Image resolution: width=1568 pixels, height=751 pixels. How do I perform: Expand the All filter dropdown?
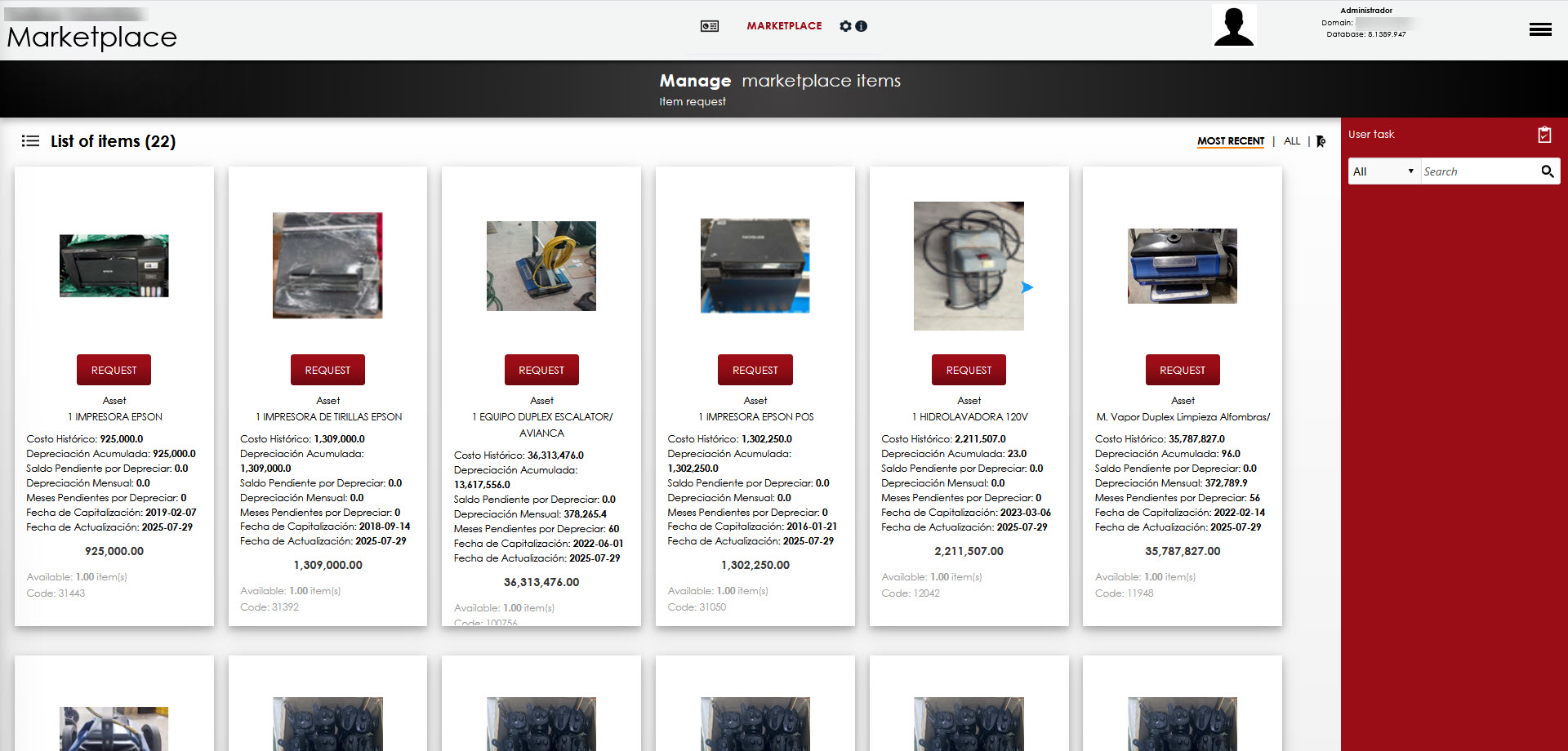tap(1383, 171)
